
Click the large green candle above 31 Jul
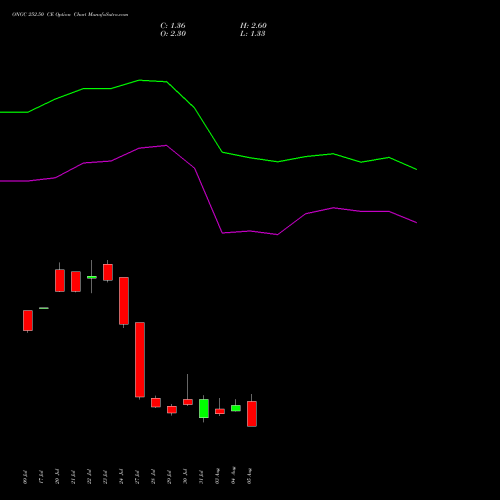click(204, 408)
